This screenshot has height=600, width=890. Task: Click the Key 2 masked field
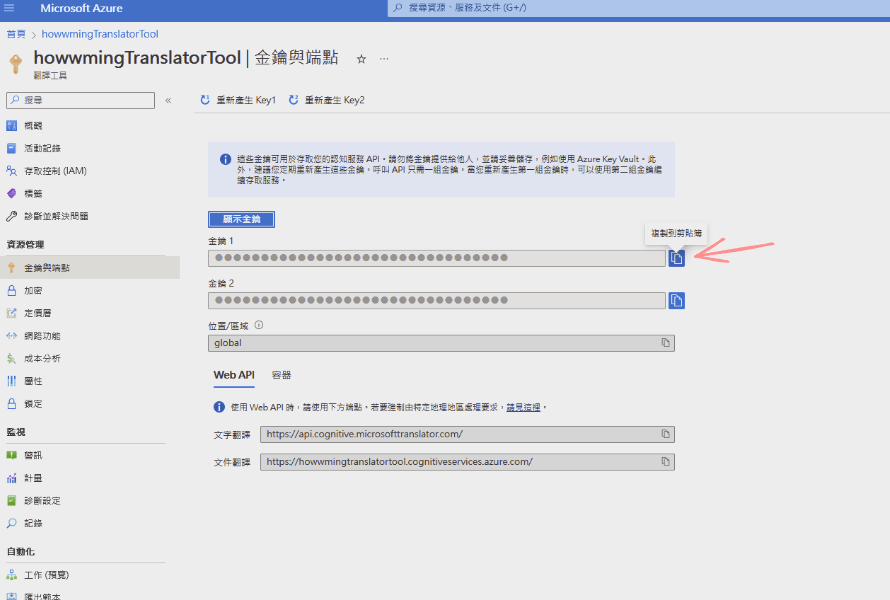436,300
